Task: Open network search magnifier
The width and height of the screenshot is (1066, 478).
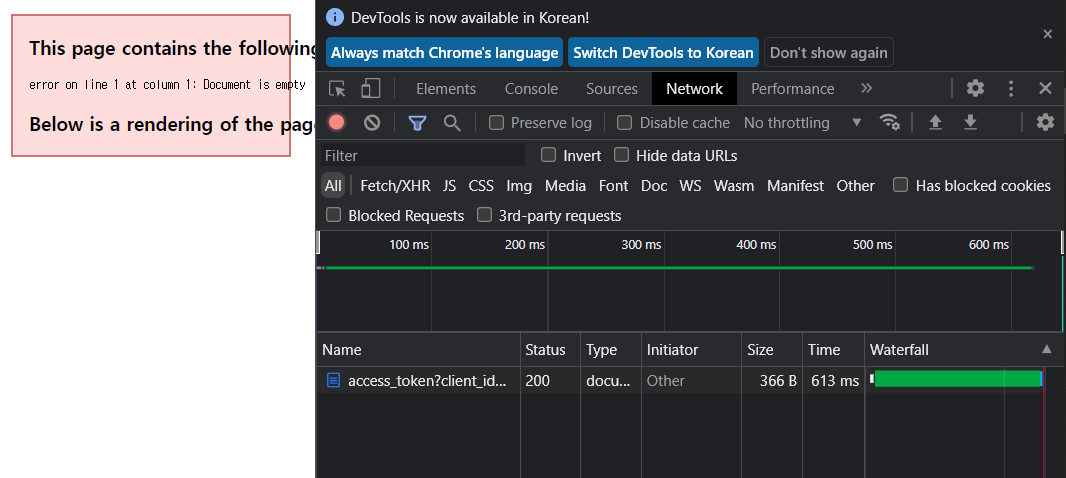Action: point(452,123)
